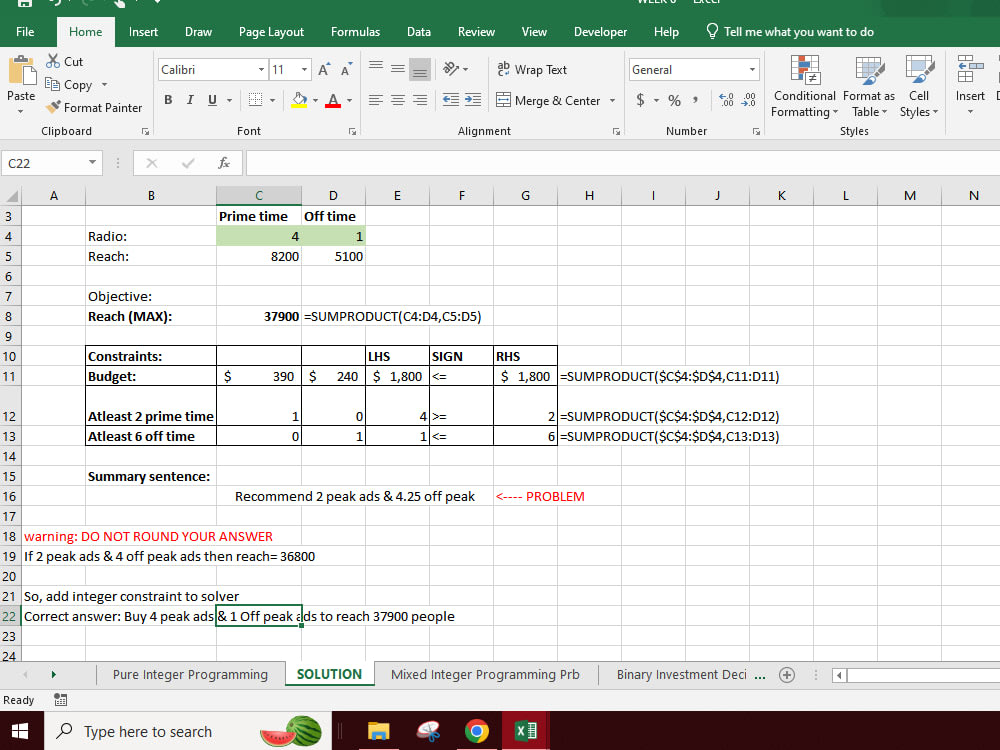The image size is (1000, 750).
Task: Switch to the Formulas ribbon tab
Action: [x=355, y=31]
